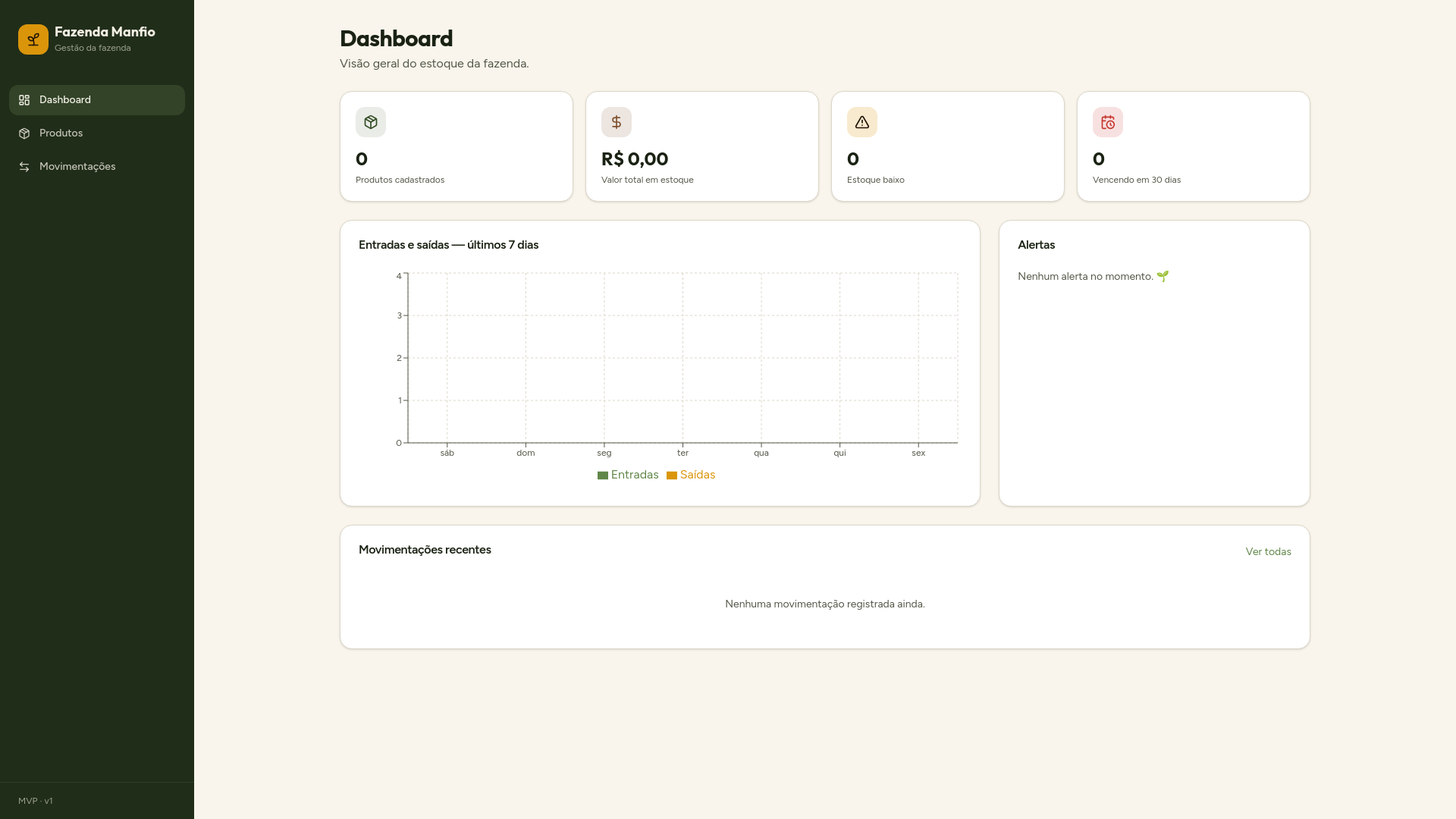1456x819 pixels.
Task: Click the sex axis label on chart
Action: pos(918,453)
